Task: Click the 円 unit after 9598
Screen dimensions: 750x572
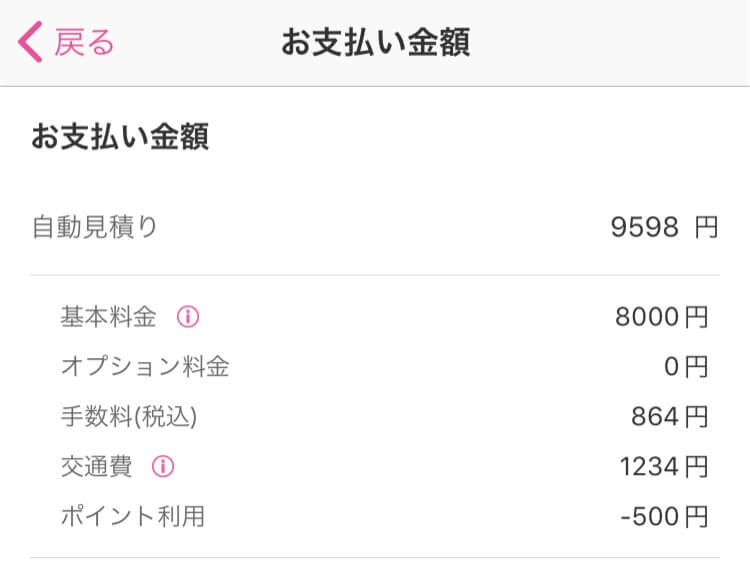Action: [x=706, y=227]
